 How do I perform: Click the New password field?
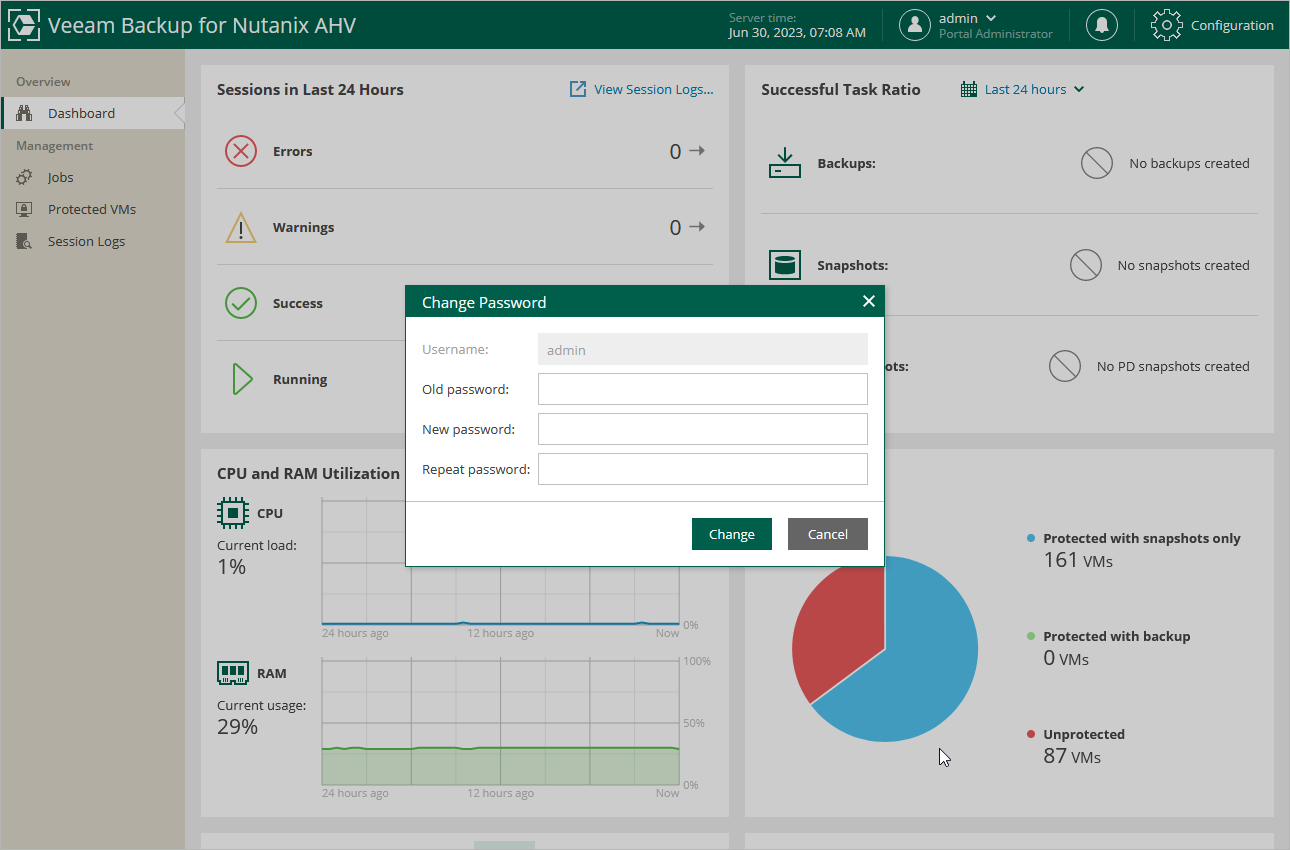coord(703,429)
